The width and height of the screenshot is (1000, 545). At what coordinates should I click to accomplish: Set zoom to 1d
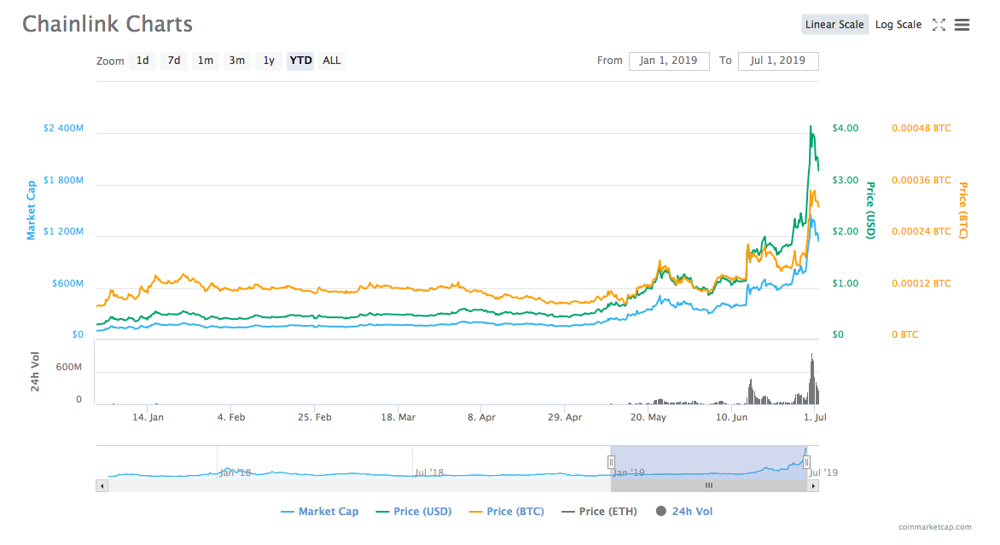click(142, 61)
